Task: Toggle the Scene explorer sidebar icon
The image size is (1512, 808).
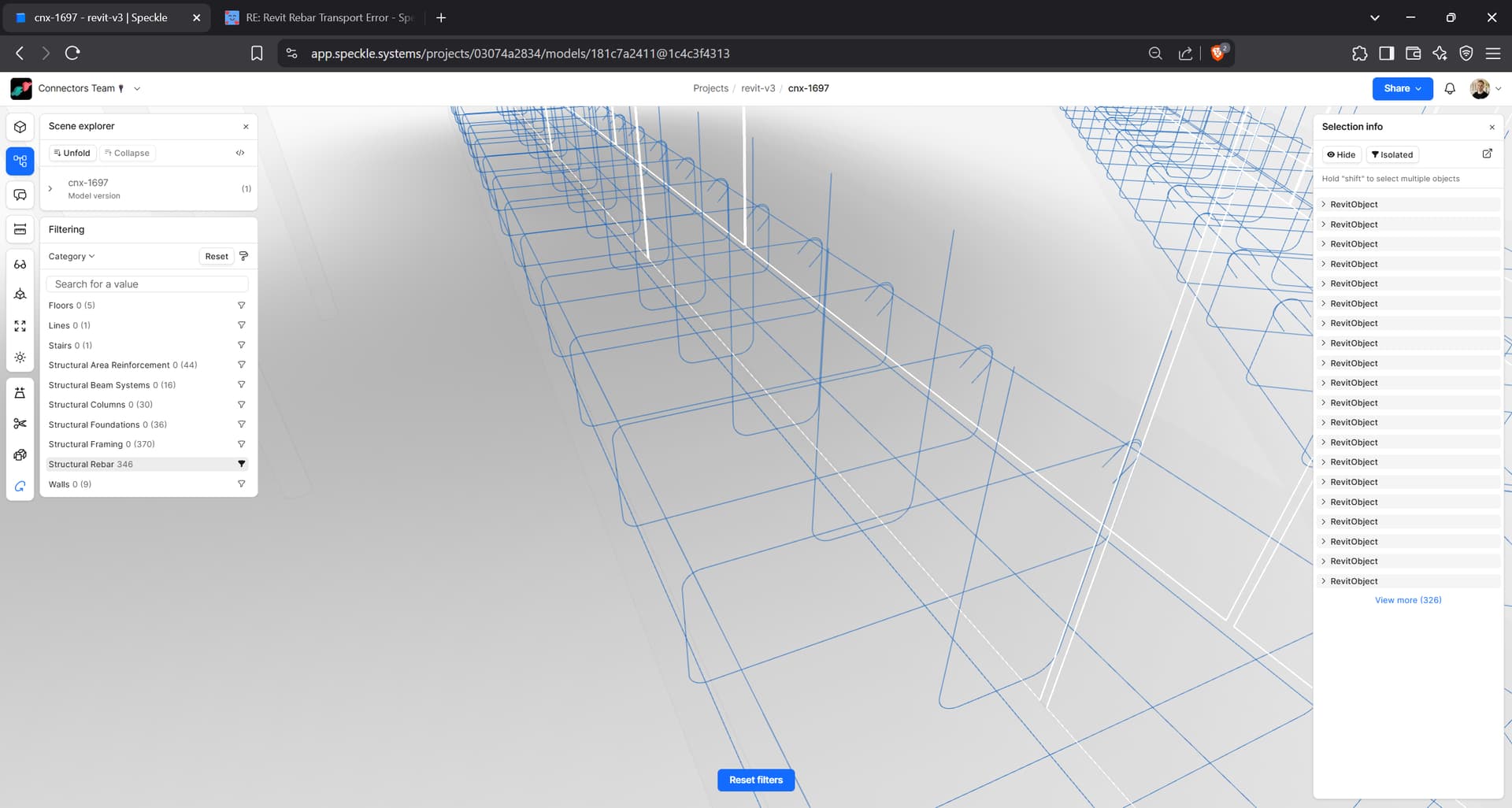Action: [20, 161]
